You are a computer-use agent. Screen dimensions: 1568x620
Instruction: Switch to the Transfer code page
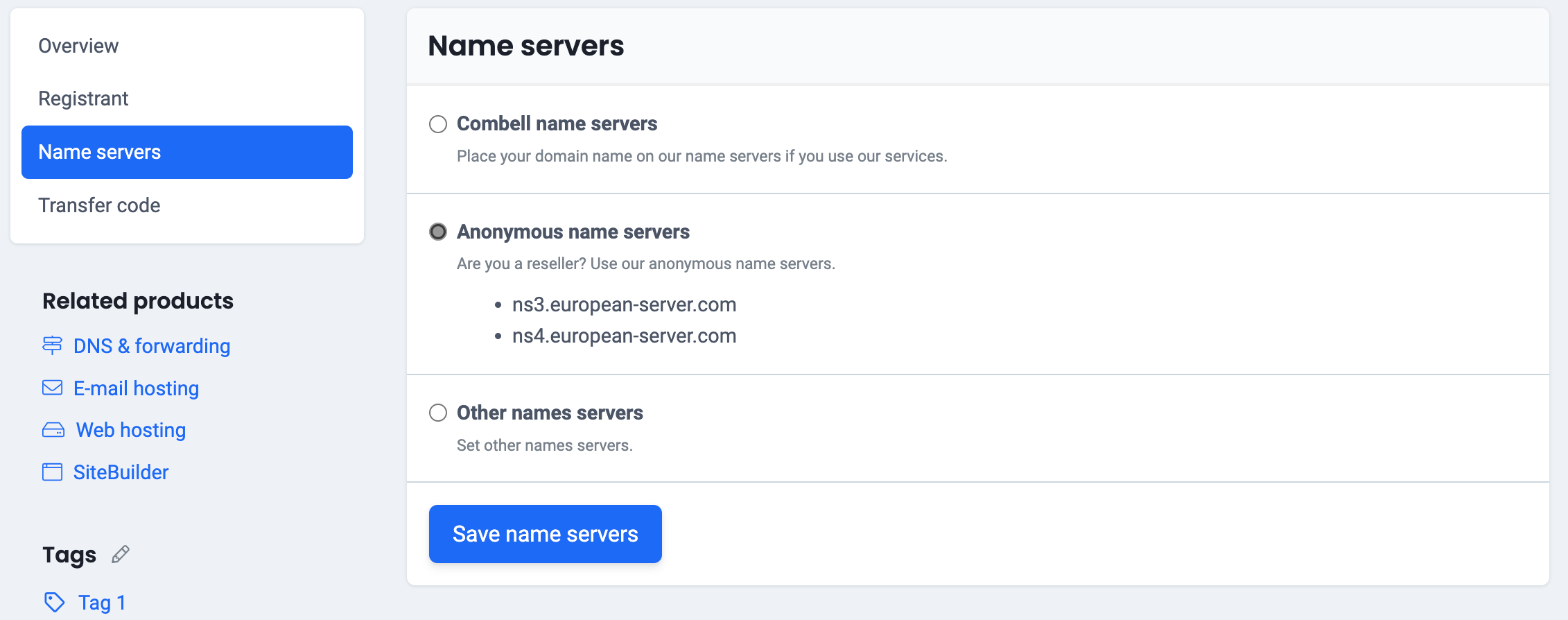[99, 205]
